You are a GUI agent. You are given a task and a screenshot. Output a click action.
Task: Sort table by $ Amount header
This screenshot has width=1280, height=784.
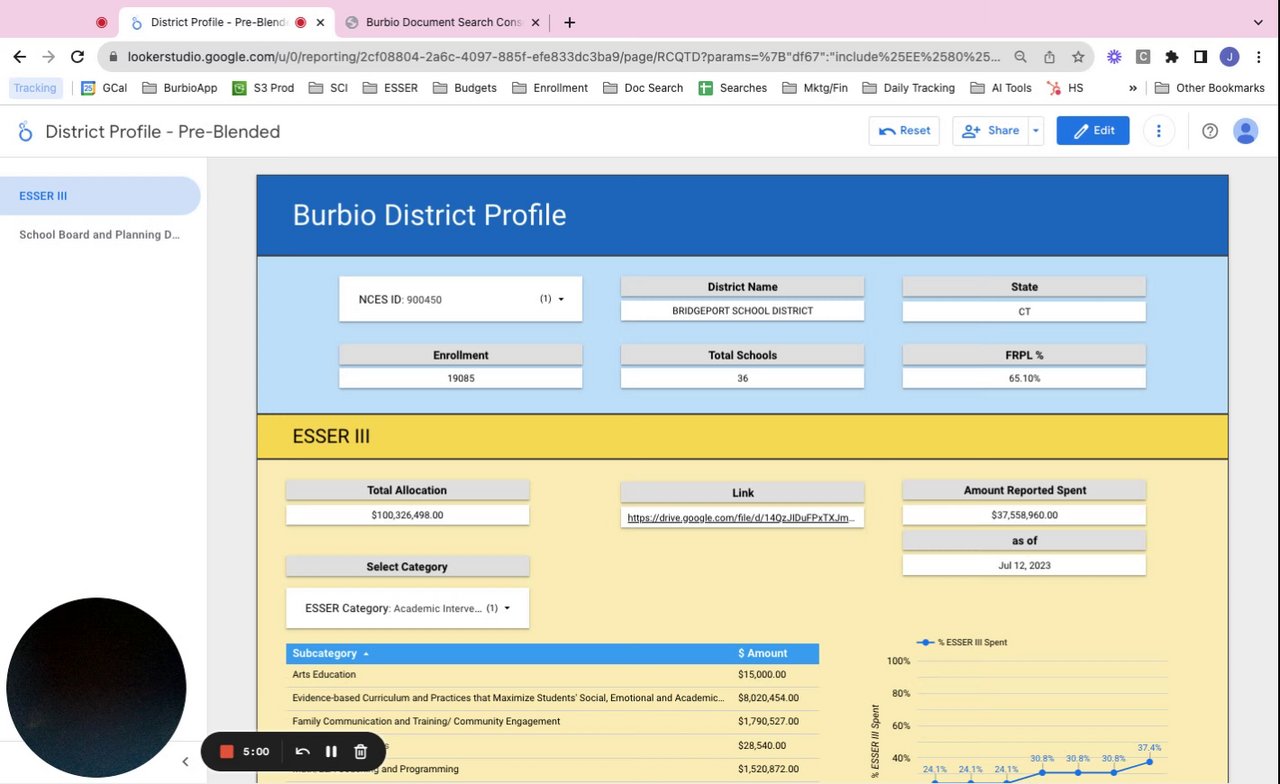click(x=763, y=653)
